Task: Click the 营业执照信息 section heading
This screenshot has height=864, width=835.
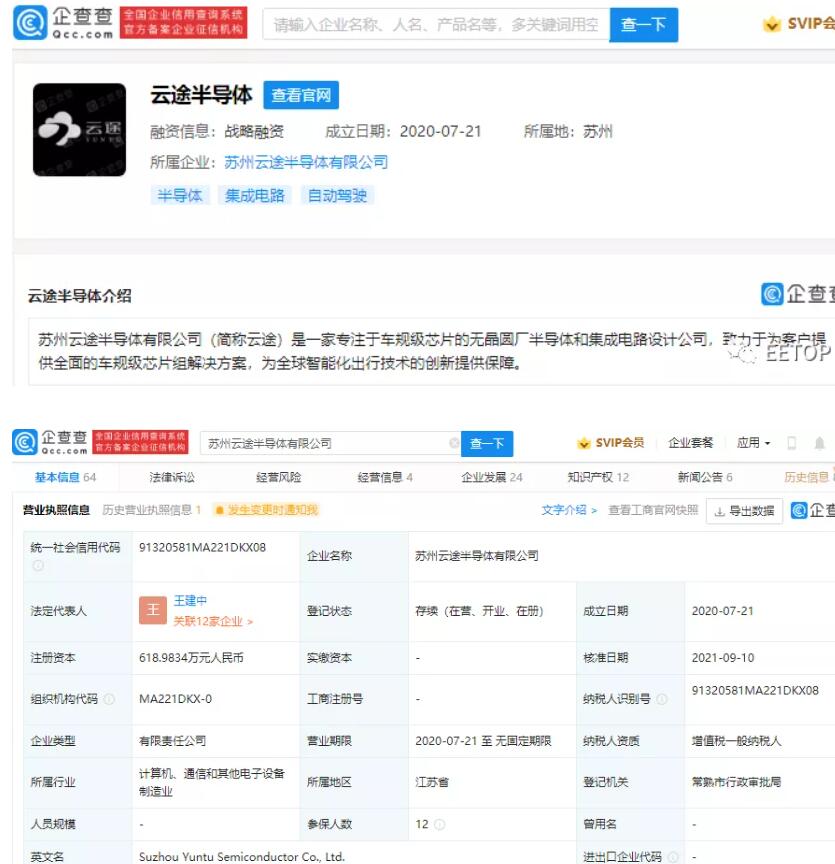Action: (x=56, y=510)
